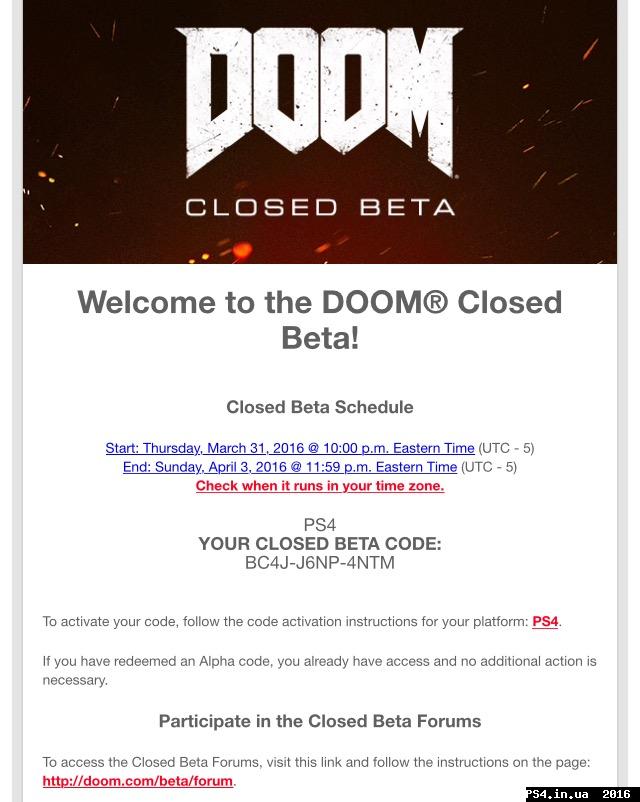The image size is (640, 802).
Task: Click the (UTC - 5) note after the Start time
Action: click(x=506, y=448)
